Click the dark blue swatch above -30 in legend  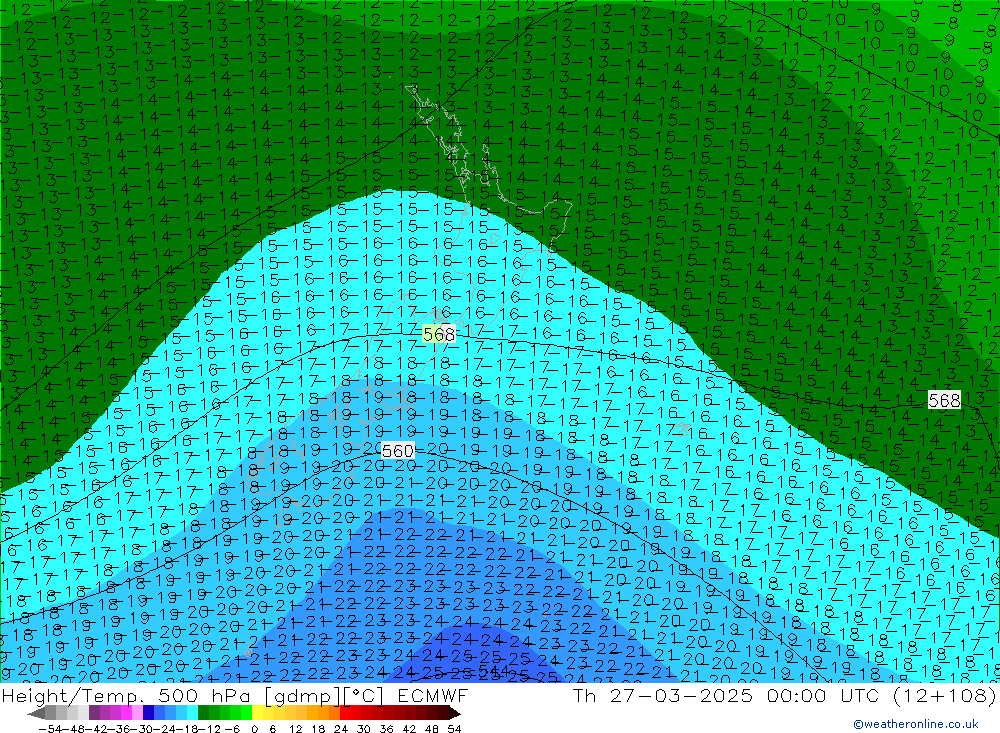click(148, 713)
